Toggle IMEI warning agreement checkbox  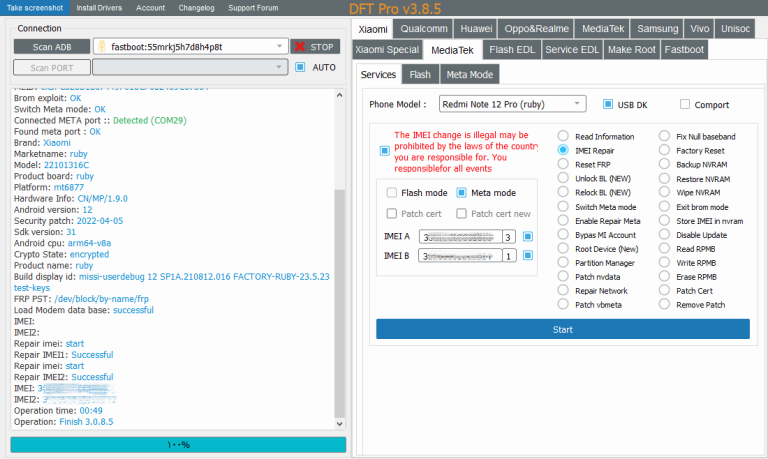384,150
